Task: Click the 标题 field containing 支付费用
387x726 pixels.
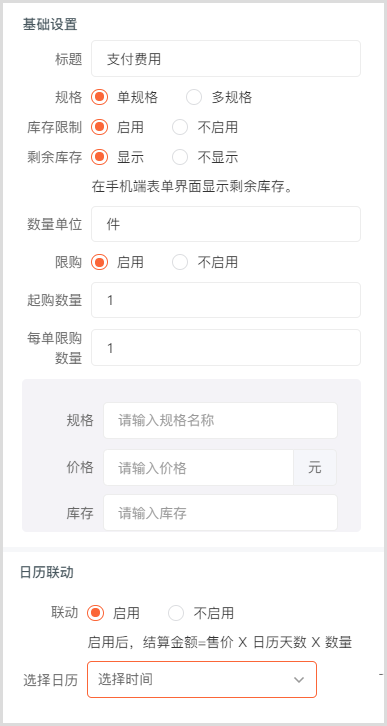Action: point(226,58)
